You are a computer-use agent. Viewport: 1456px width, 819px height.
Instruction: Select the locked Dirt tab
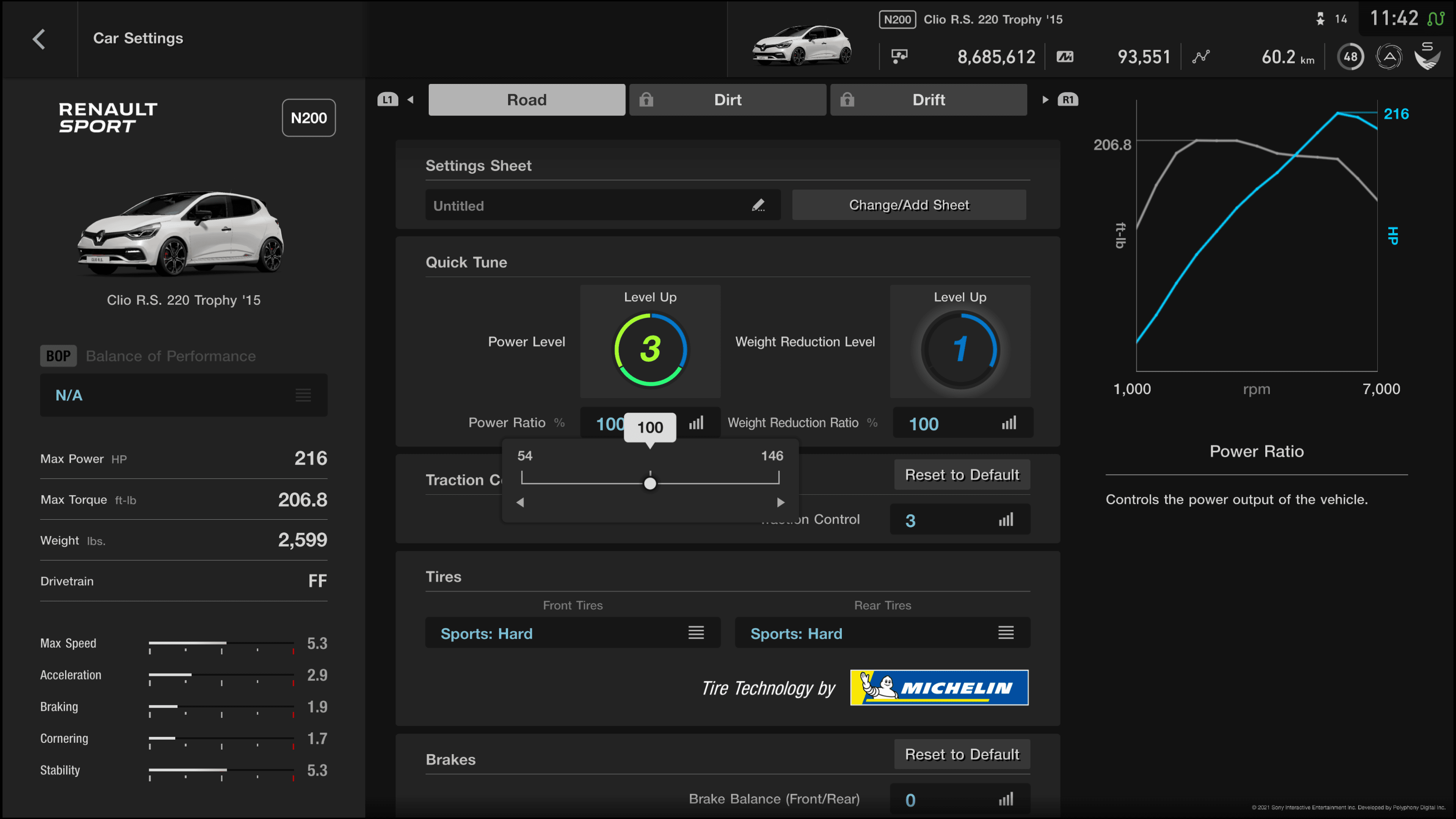pyautogui.click(x=728, y=100)
